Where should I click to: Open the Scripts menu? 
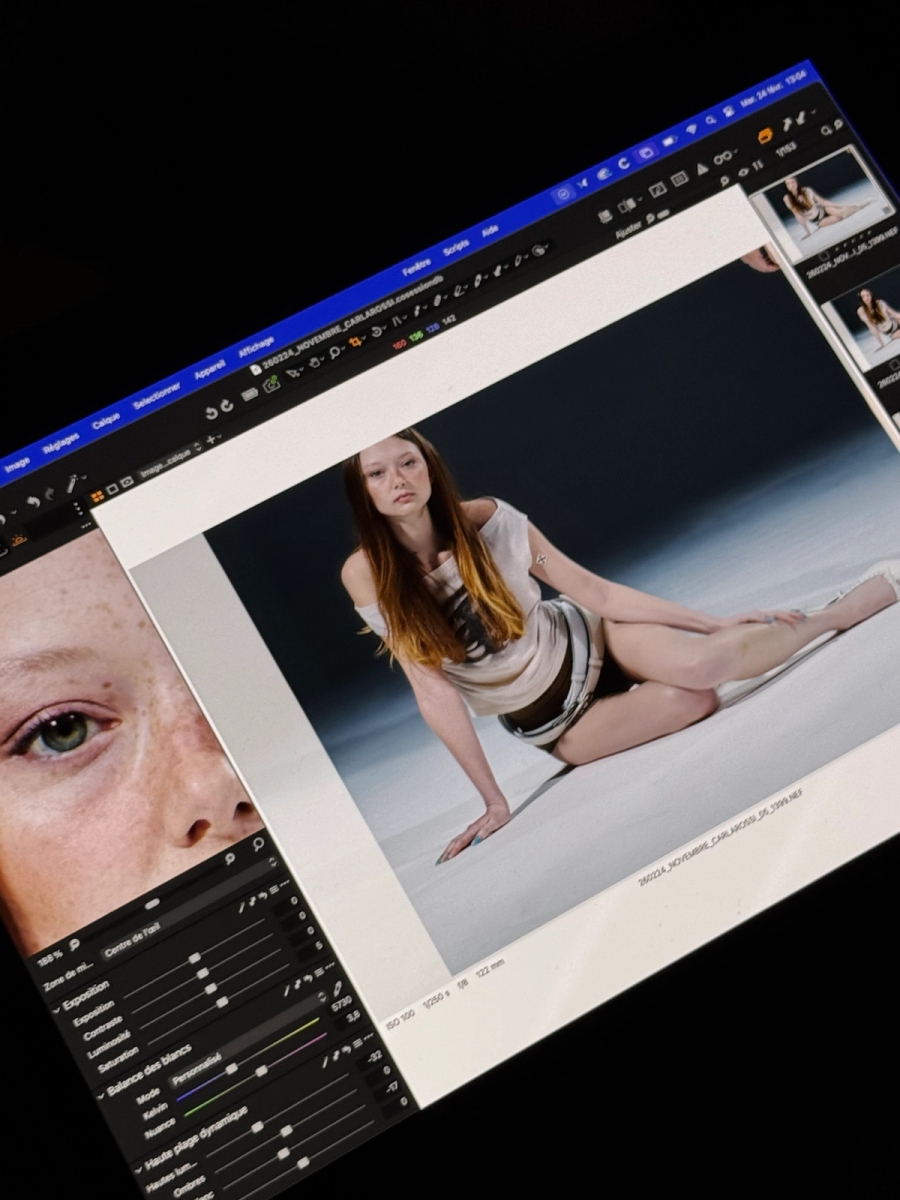click(x=456, y=247)
